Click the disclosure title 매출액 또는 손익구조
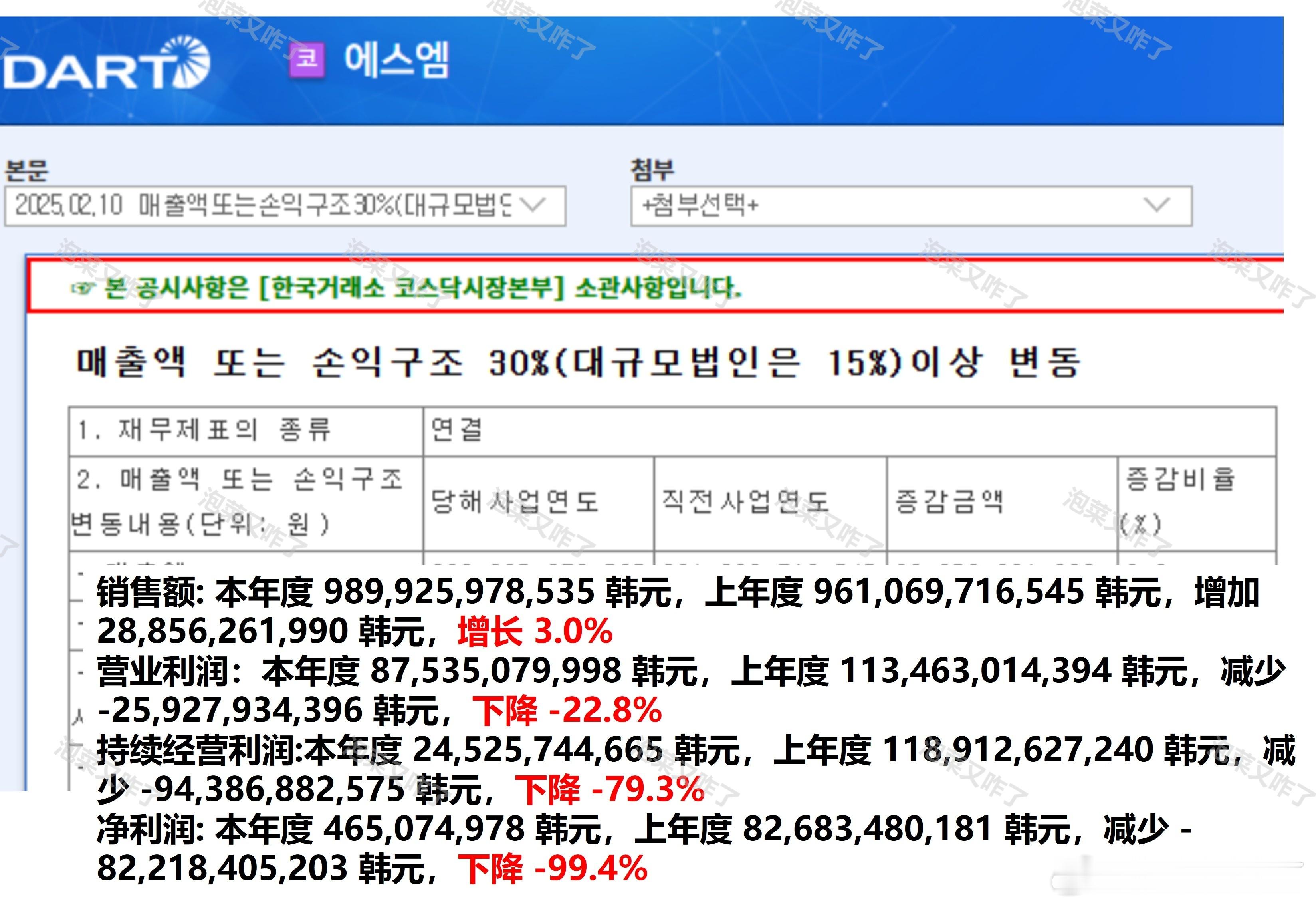1316x908 pixels. pyautogui.click(x=578, y=362)
